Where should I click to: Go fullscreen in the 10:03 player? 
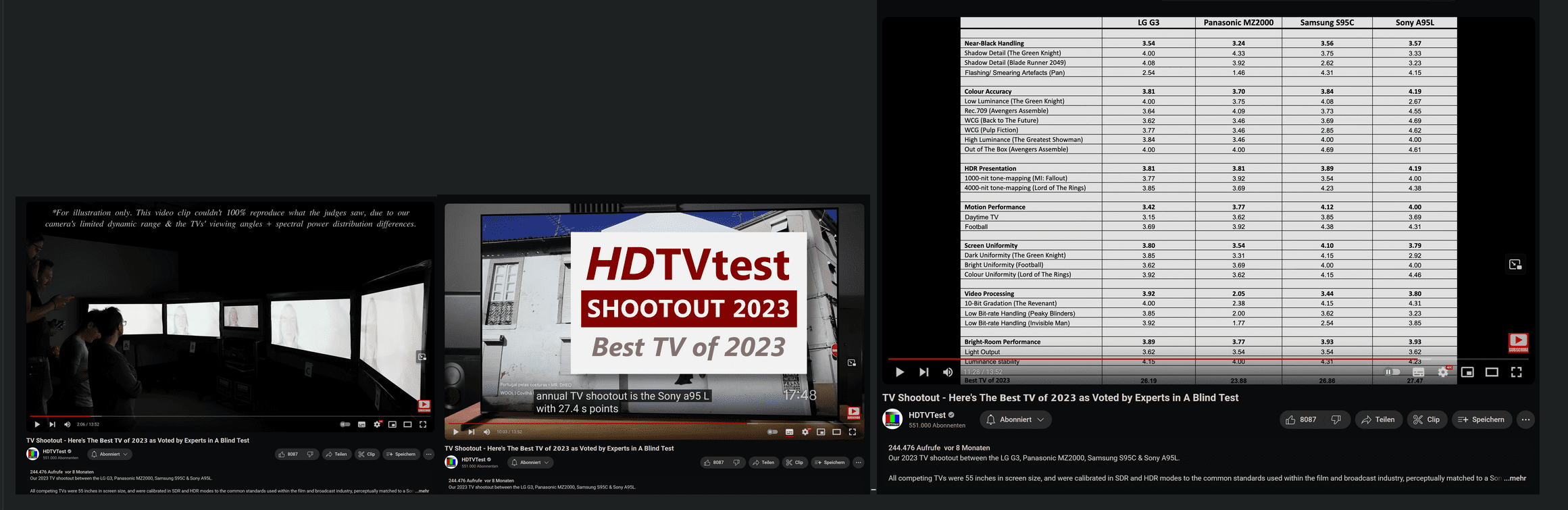click(853, 432)
